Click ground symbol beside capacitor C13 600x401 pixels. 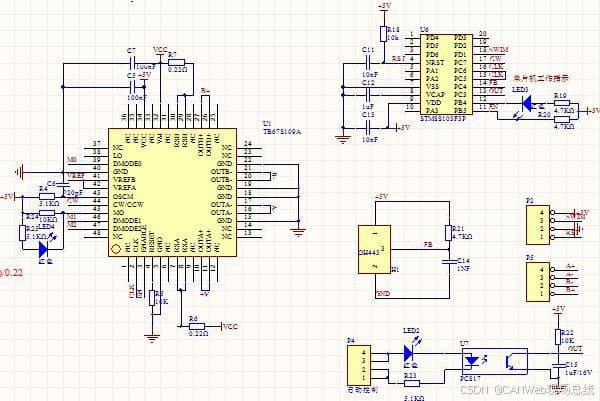tap(343, 140)
